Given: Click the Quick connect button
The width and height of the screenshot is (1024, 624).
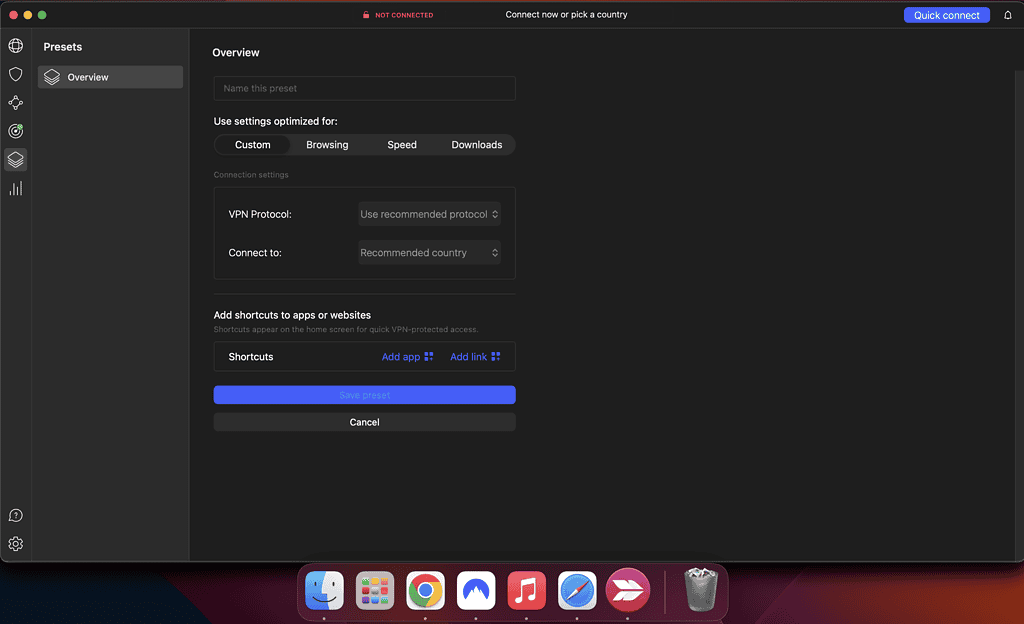Looking at the screenshot, I should click(946, 15).
